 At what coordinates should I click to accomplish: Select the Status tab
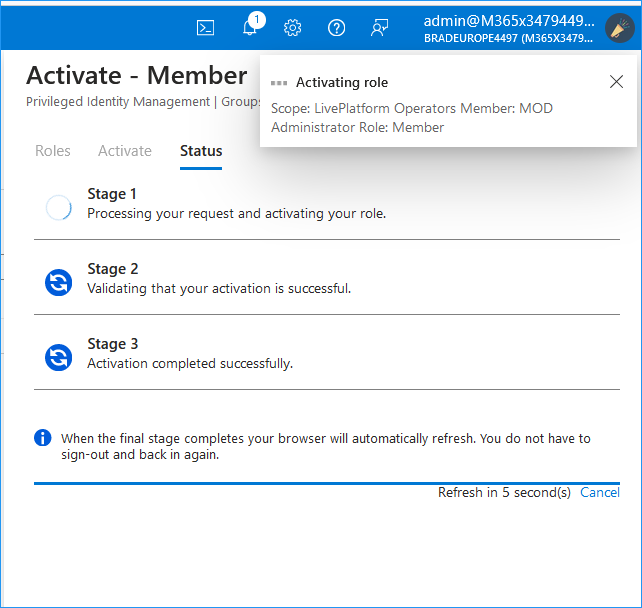[201, 151]
